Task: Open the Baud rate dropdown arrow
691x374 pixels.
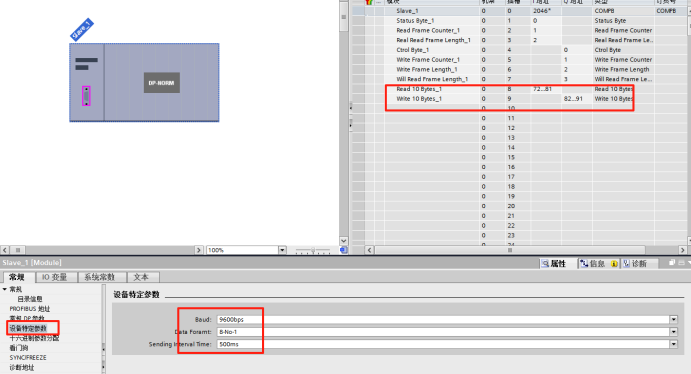Action: 673,319
